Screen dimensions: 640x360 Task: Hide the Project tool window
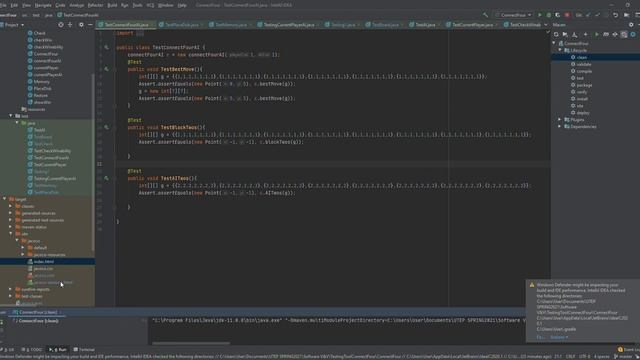(x=90, y=25)
